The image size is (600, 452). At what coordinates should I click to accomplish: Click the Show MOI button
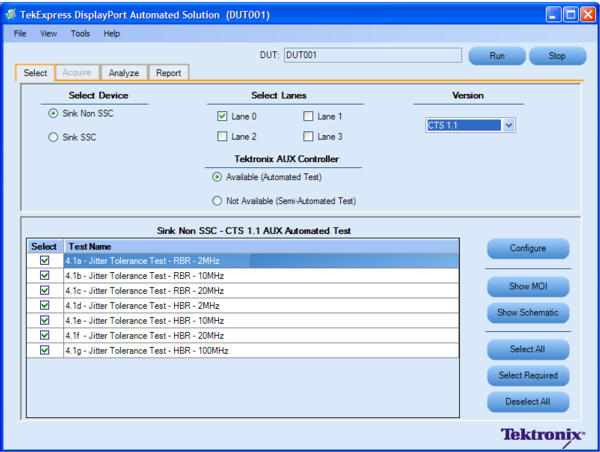(x=528, y=286)
